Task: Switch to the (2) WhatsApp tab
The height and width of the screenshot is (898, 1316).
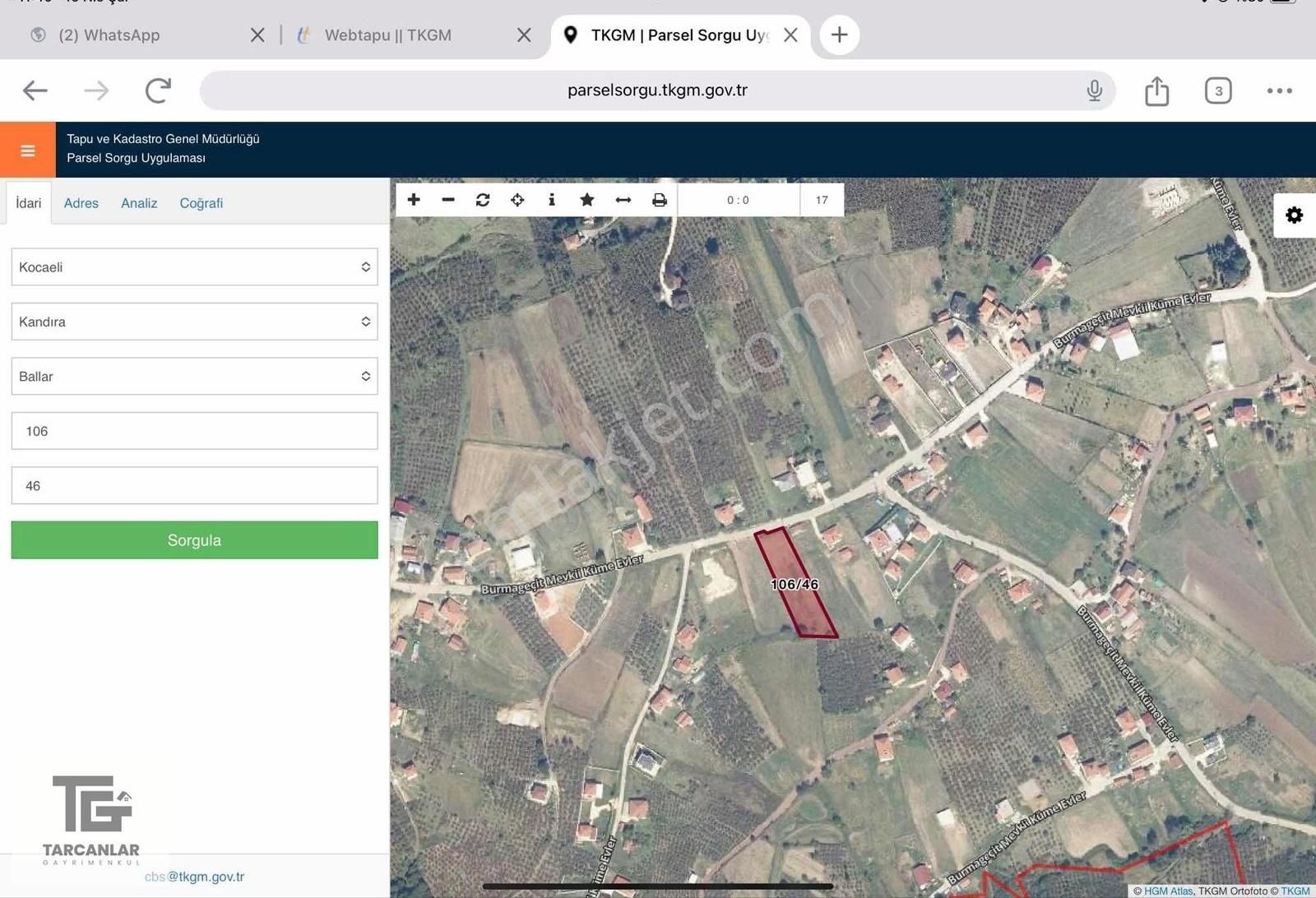Action: (x=109, y=35)
